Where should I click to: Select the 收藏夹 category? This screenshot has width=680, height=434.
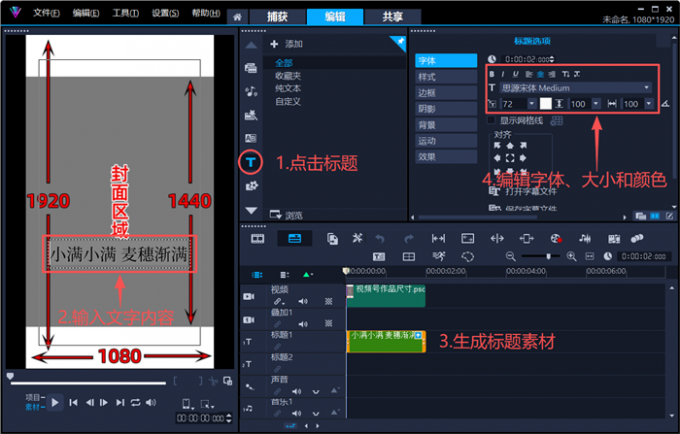[x=288, y=75]
